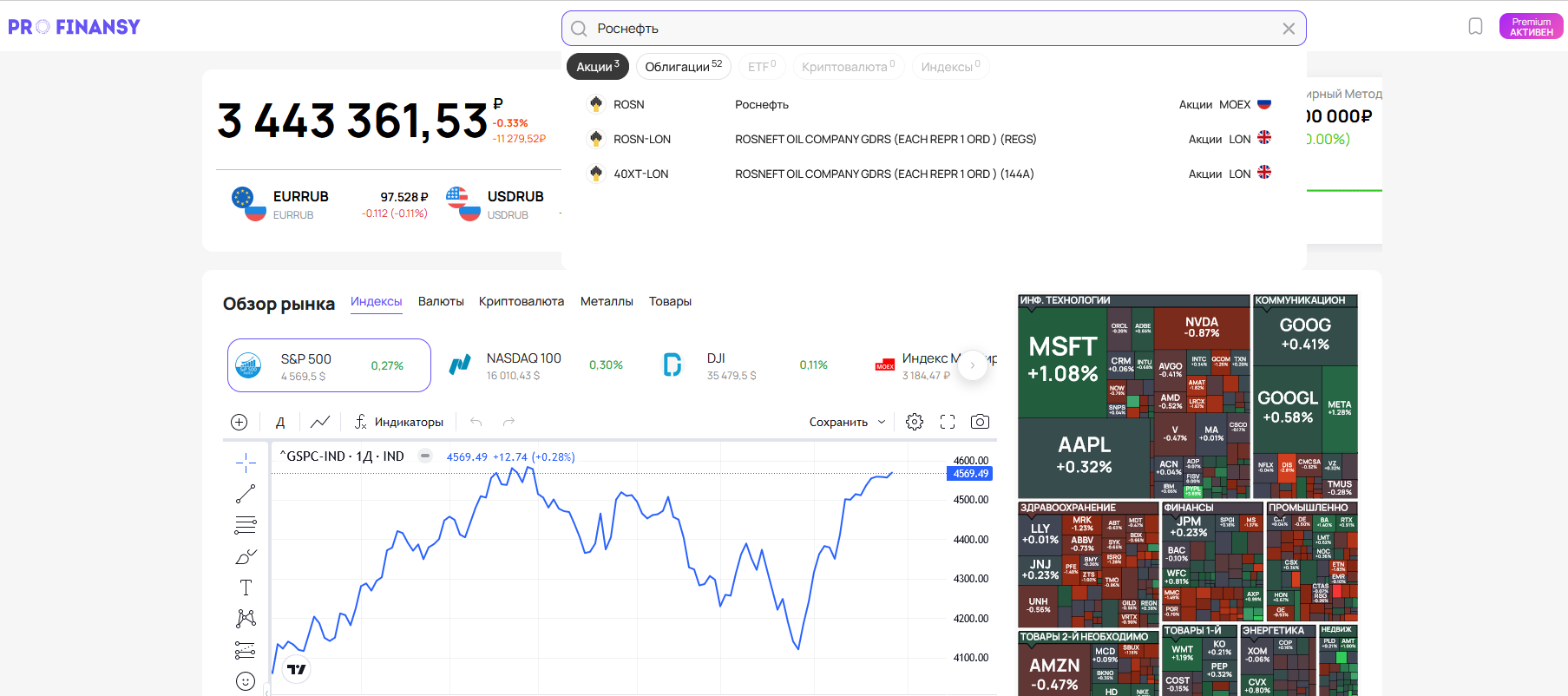Select the Облигации search filter

click(683, 66)
